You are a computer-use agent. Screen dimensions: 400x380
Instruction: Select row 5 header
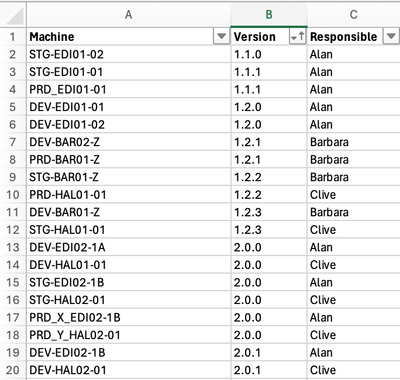pyautogui.click(x=13, y=107)
